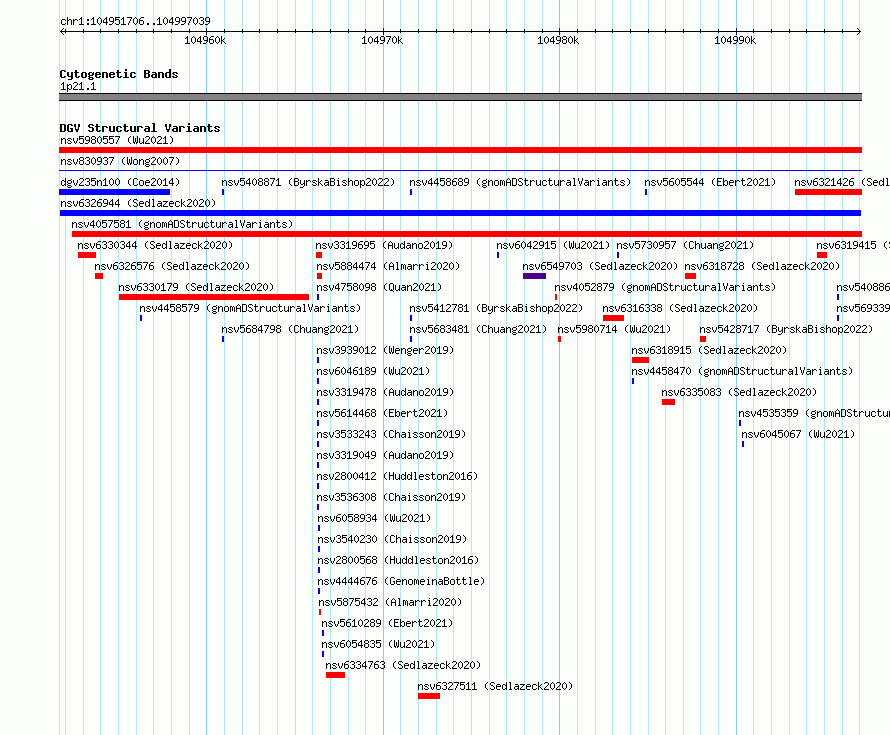Screen dimensions: 890x735
Task: Click nsv3533243 (Chaisson2019) variant
Action: point(391,434)
